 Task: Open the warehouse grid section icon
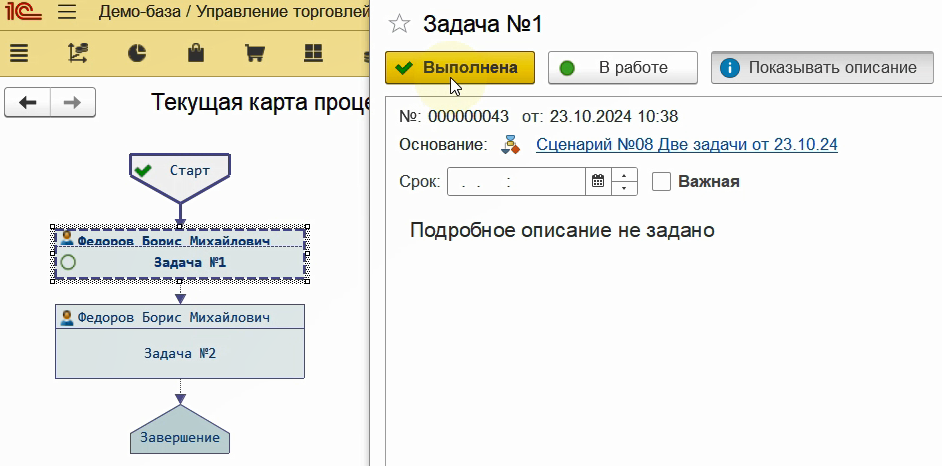click(314, 53)
